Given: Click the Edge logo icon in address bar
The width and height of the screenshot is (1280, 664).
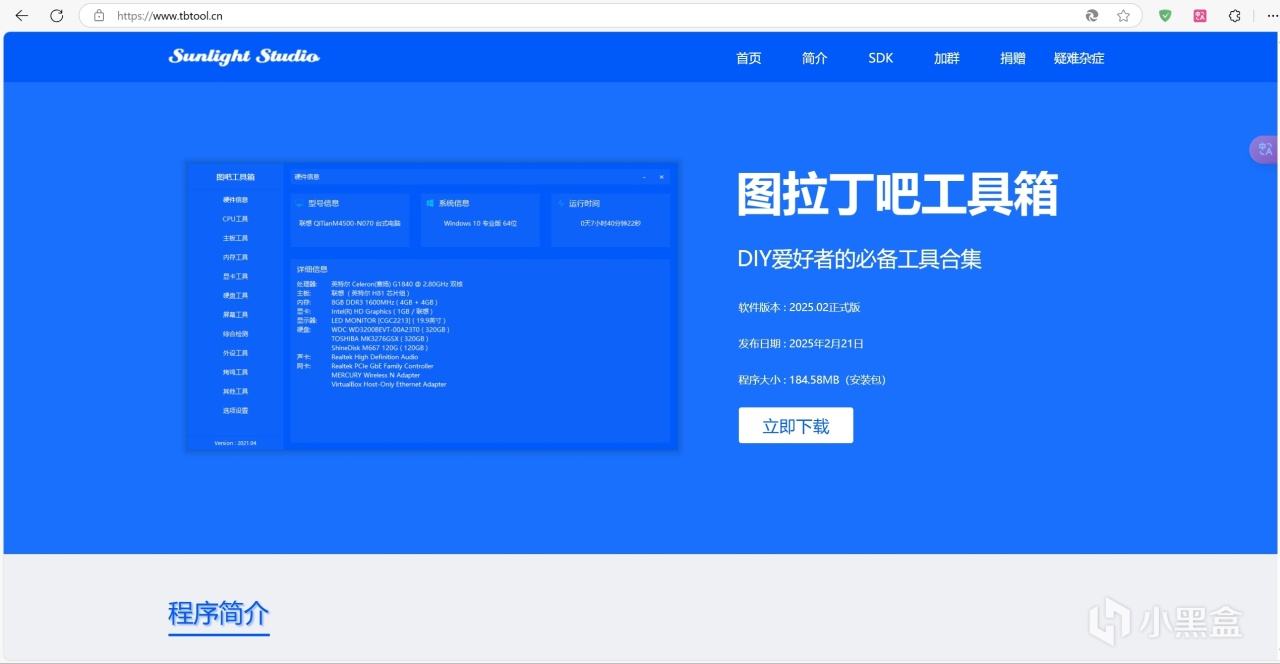Looking at the screenshot, I should point(1092,16).
